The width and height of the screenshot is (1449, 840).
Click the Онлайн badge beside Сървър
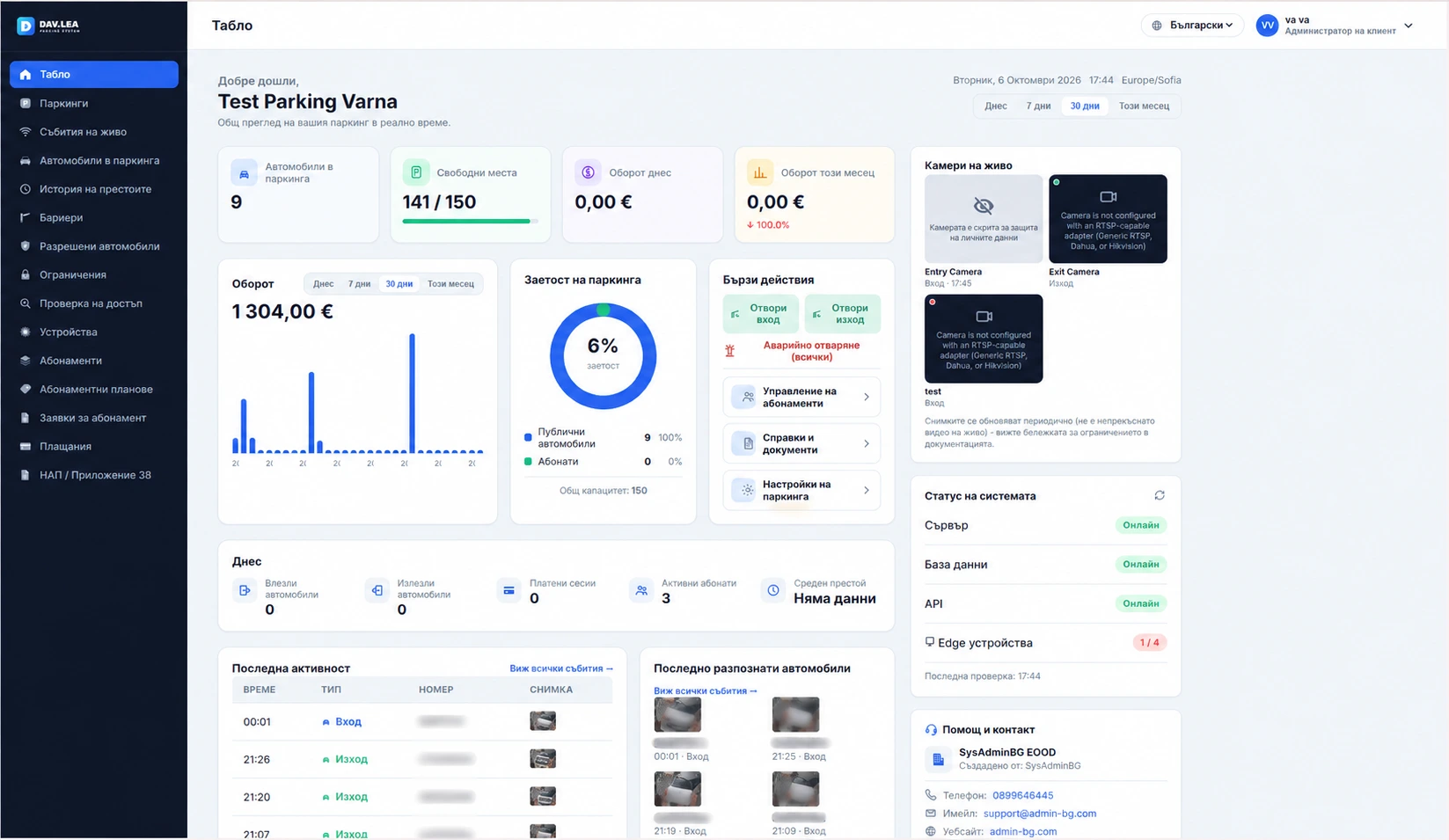pyautogui.click(x=1141, y=525)
